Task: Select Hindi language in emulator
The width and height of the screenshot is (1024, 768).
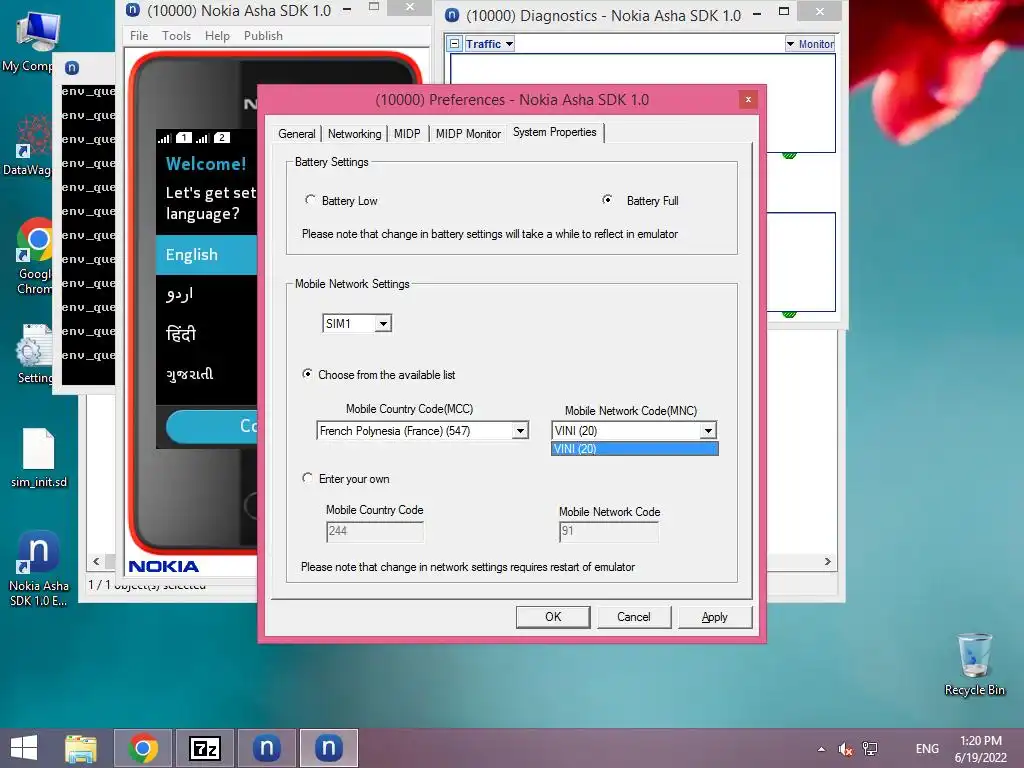Action: click(x=206, y=334)
